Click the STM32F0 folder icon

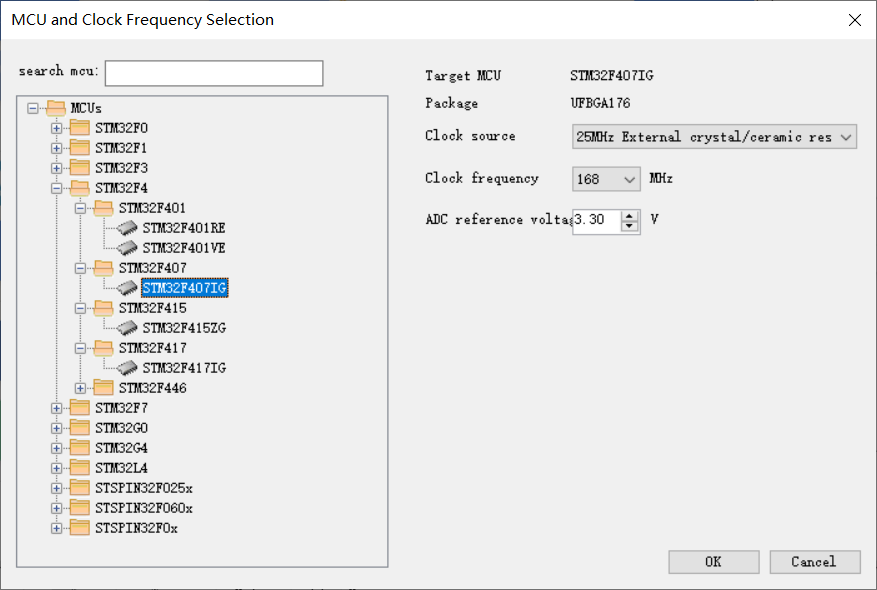coord(79,128)
